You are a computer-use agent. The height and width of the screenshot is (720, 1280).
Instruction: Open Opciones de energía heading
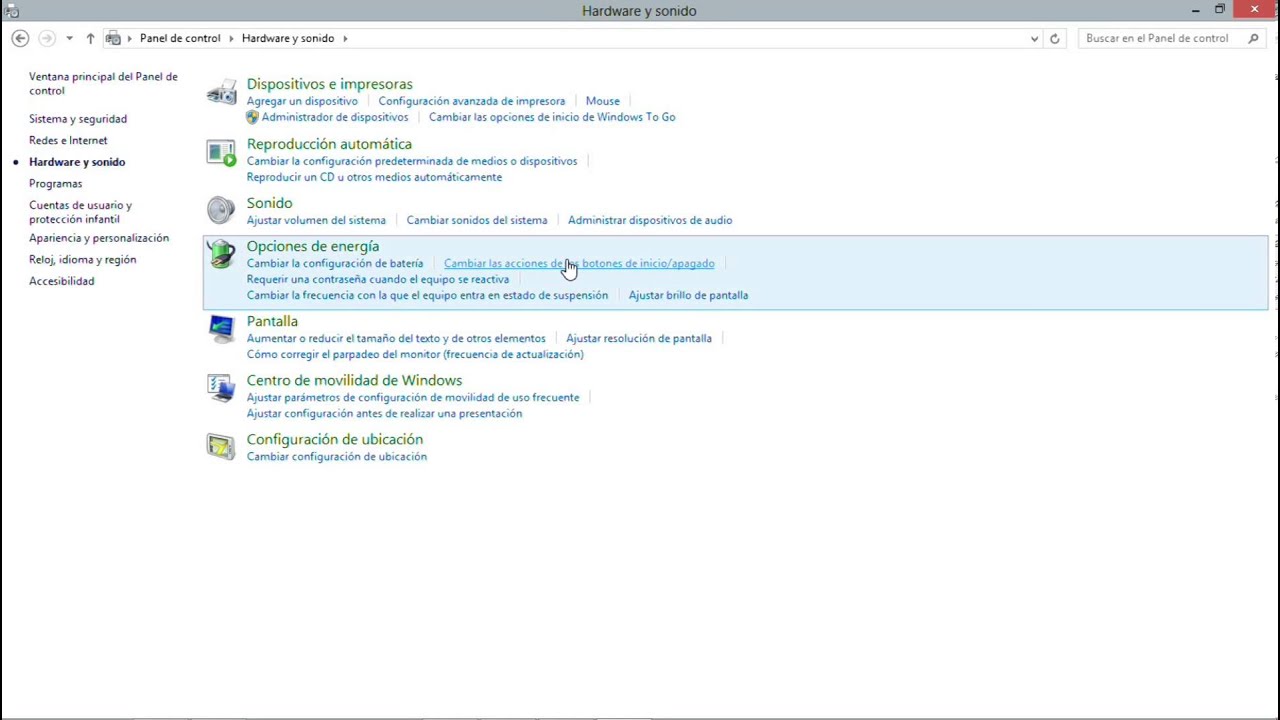tap(313, 246)
